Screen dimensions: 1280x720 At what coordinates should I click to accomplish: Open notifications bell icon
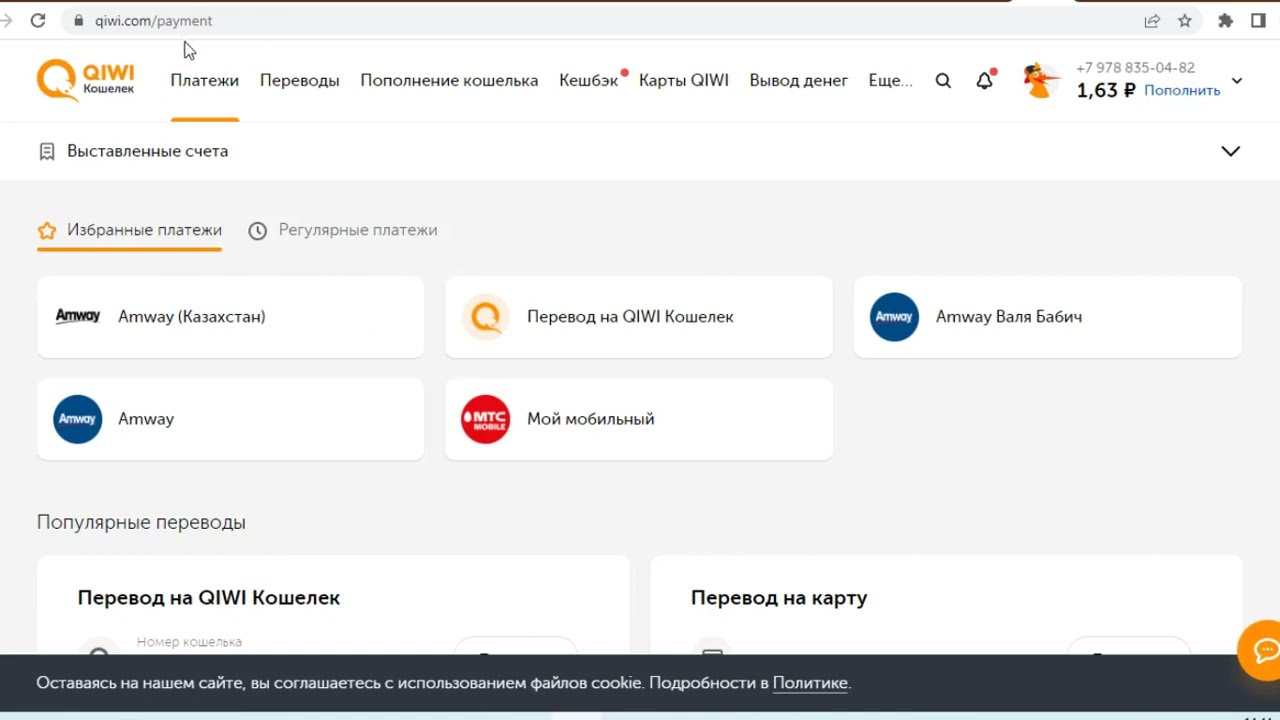pos(985,80)
